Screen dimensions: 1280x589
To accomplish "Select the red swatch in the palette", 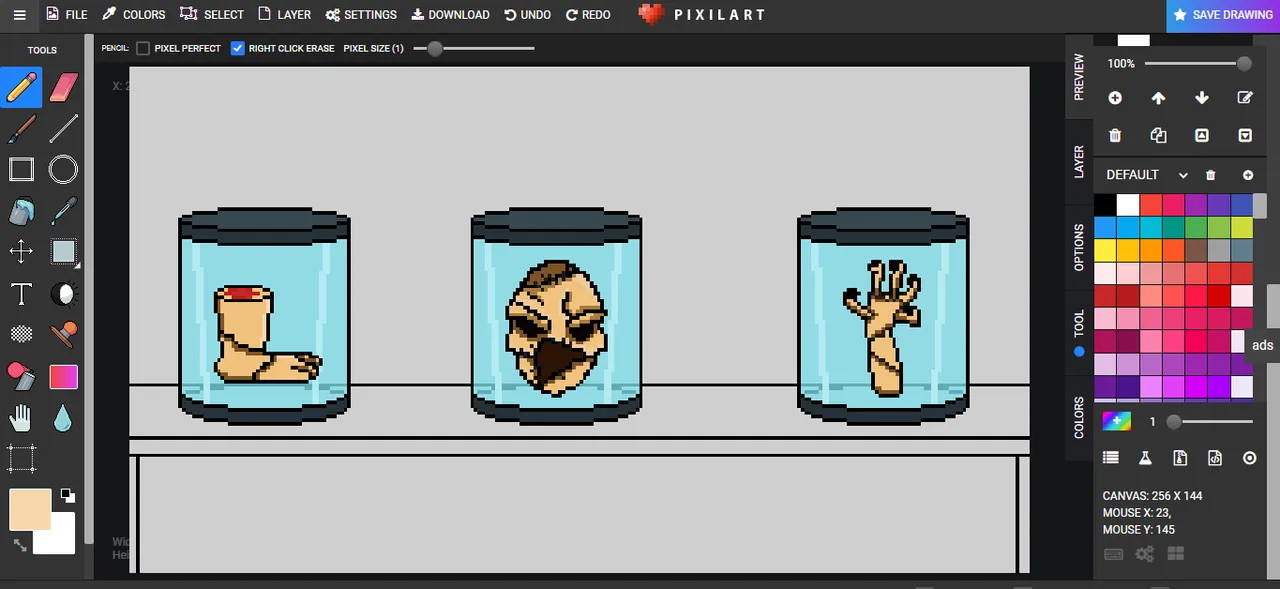I will [1152, 204].
